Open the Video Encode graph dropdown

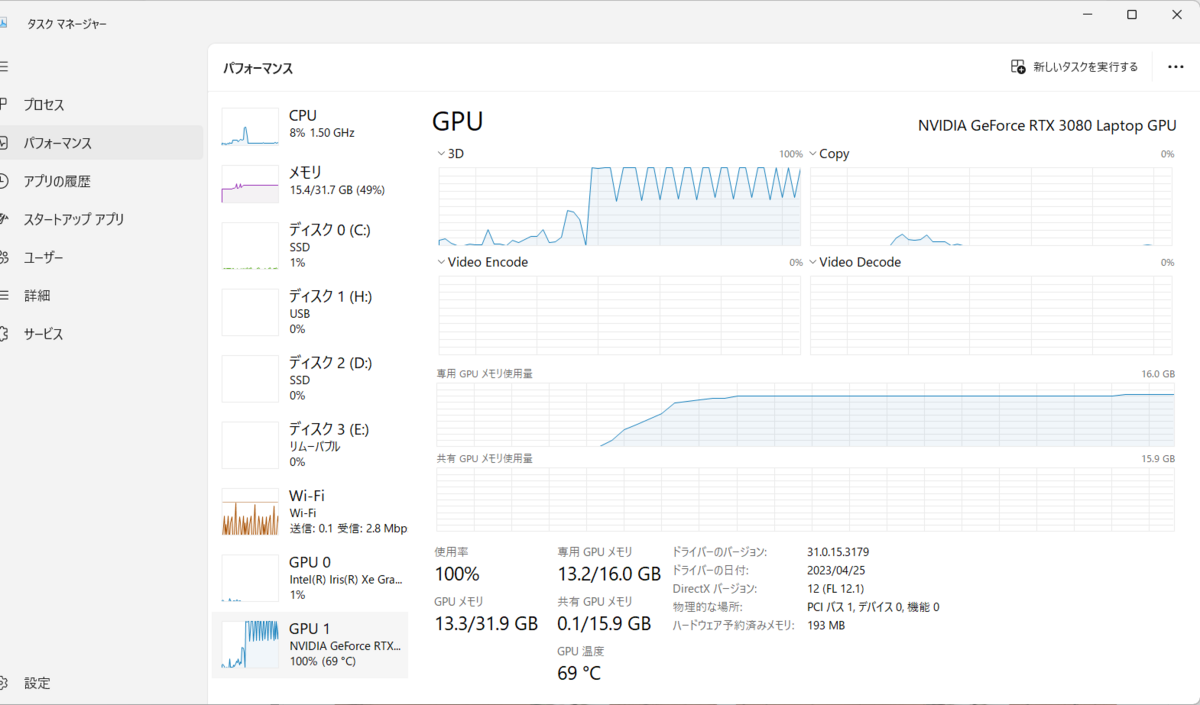click(442, 262)
